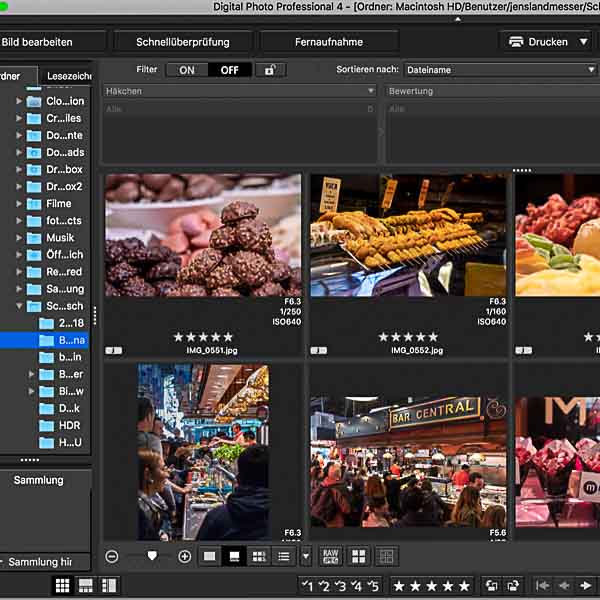
Task: Switch to thumbnail list view icon
Action: (x=284, y=556)
